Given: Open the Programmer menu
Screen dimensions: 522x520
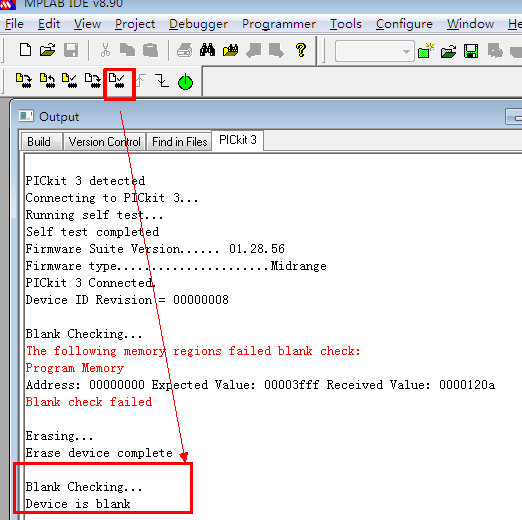Looking at the screenshot, I should [279, 24].
